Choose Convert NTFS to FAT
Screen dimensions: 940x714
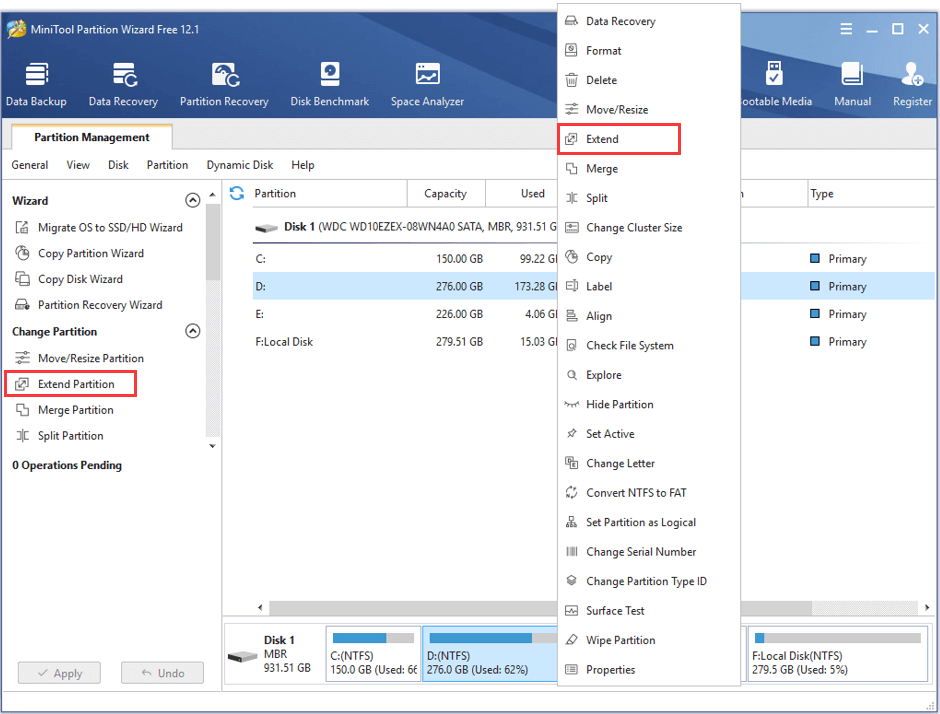tap(649, 492)
